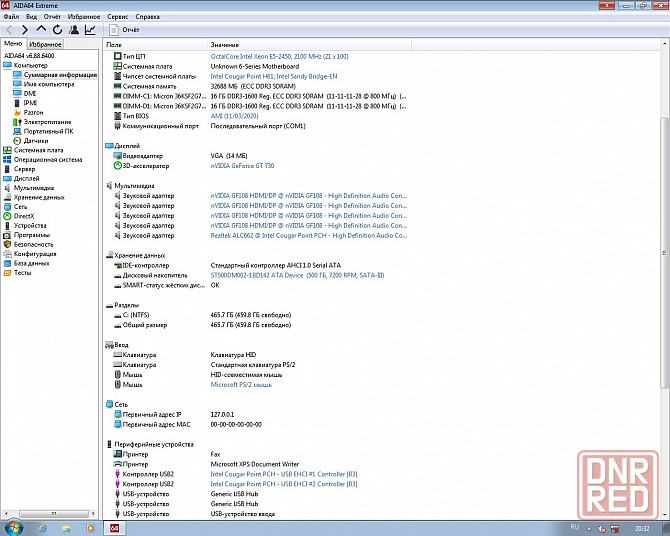Open the Отчёт menu in the menu bar
Image resolution: width=670 pixels, height=536 pixels.
click(52, 17)
